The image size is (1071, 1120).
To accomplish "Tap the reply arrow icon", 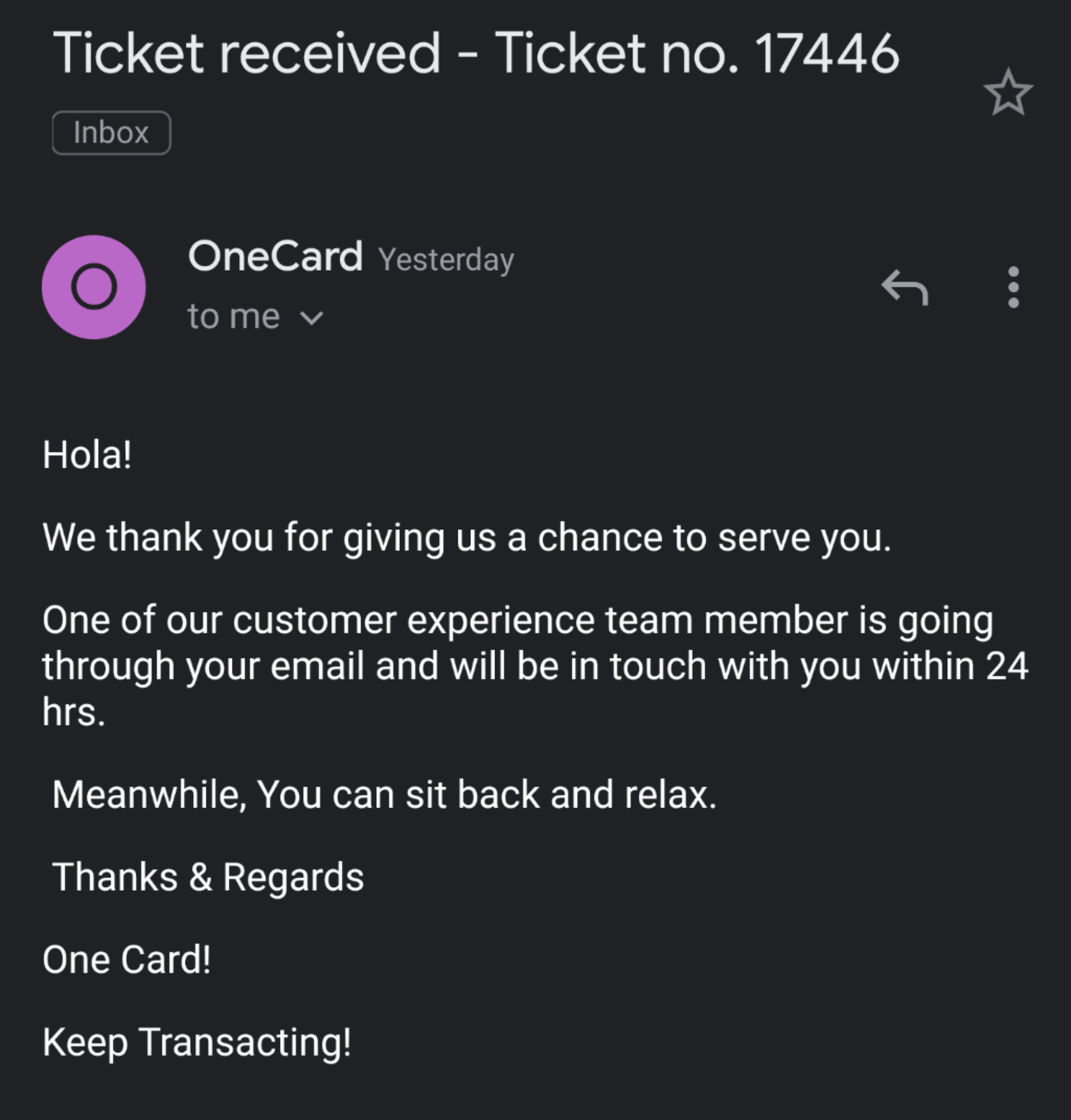I will [905, 287].
